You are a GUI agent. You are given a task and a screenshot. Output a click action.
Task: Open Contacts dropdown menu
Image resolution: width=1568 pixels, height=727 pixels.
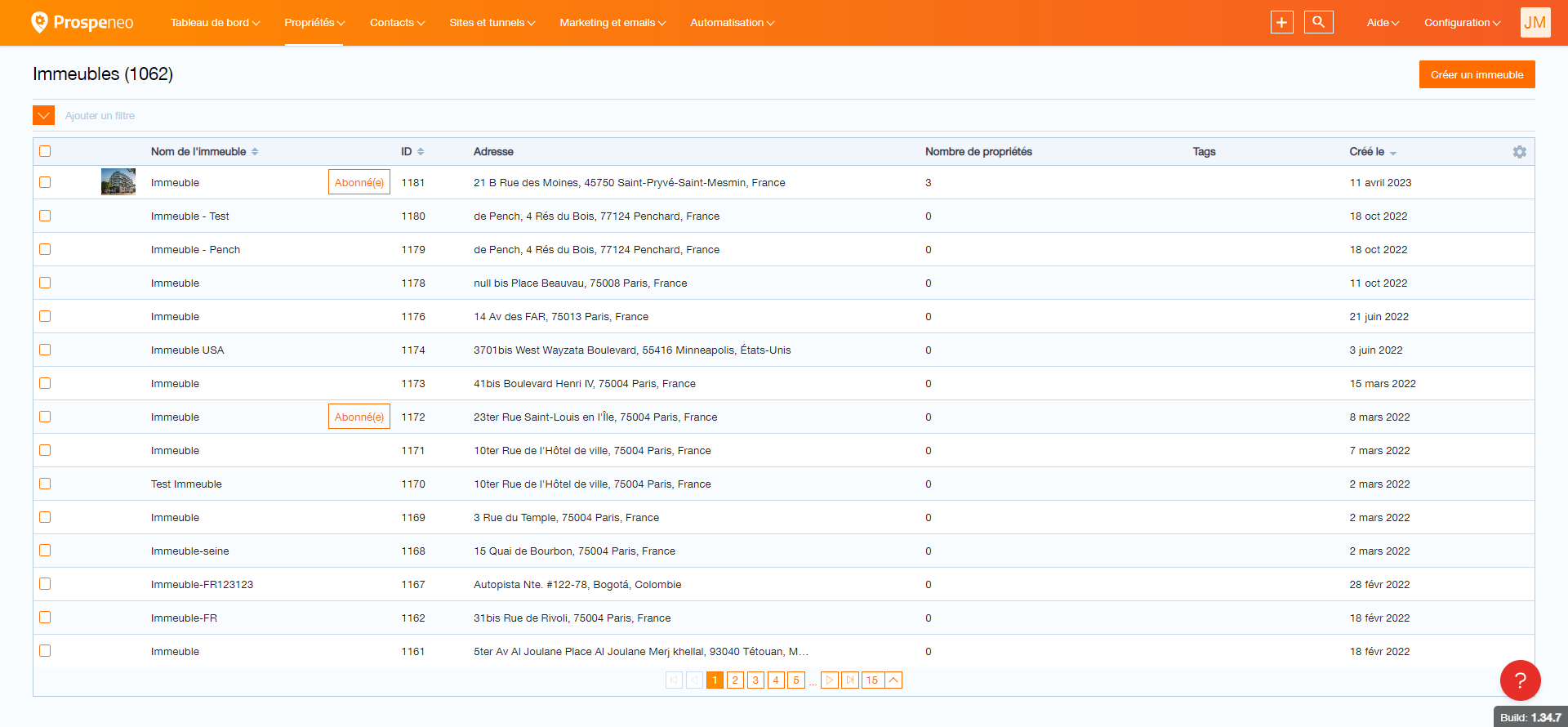[397, 23]
